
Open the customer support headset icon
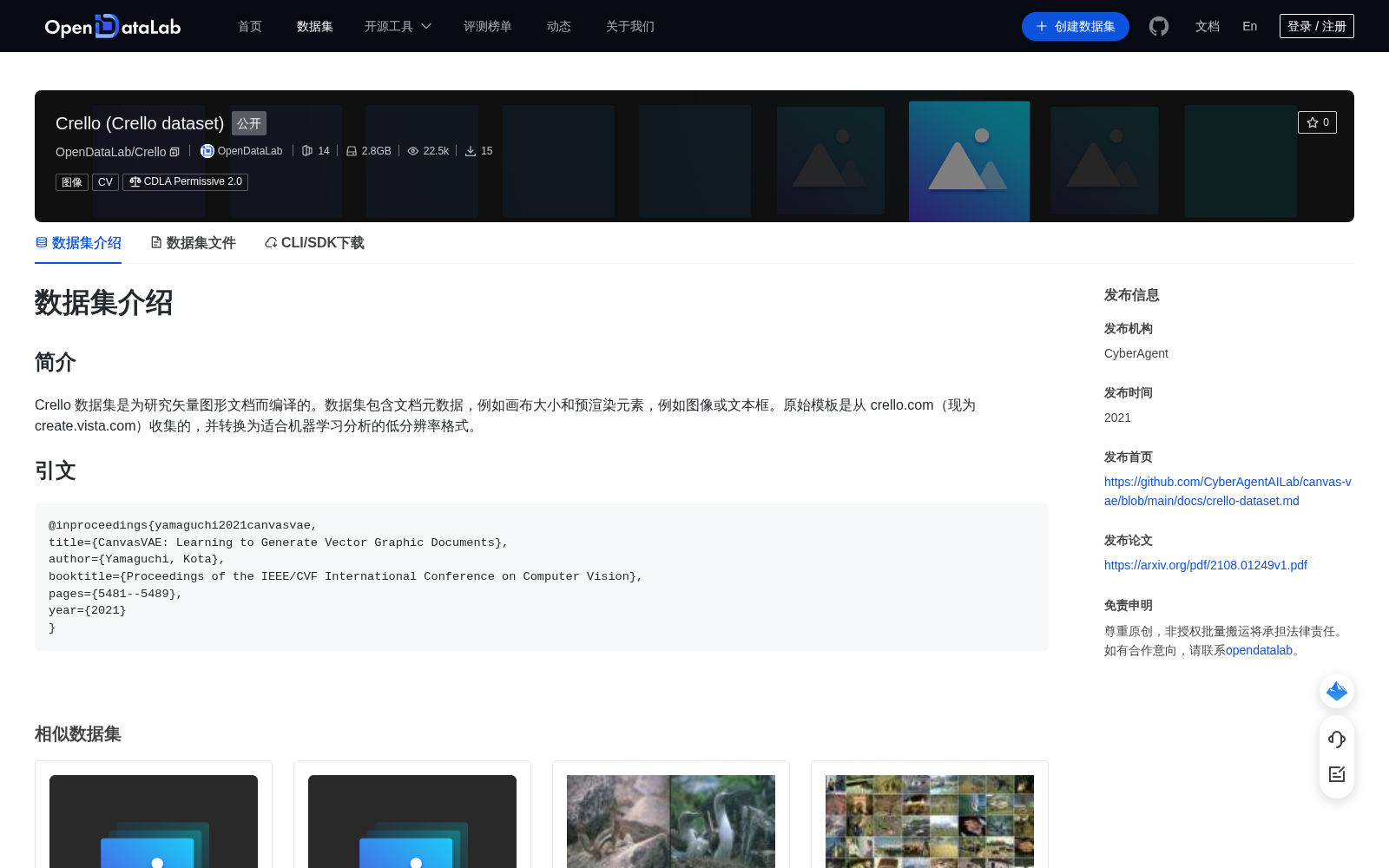[x=1337, y=740]
